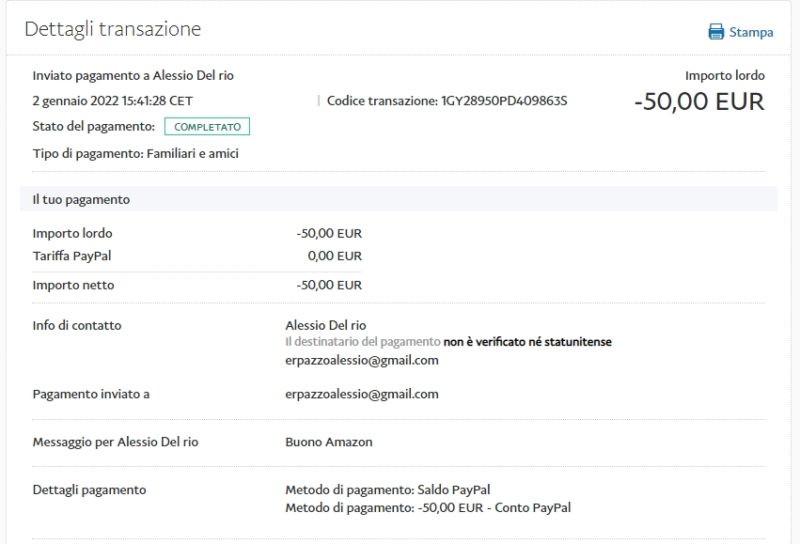Click the Il tuo pagamento section header

click(x=81, y=199)
